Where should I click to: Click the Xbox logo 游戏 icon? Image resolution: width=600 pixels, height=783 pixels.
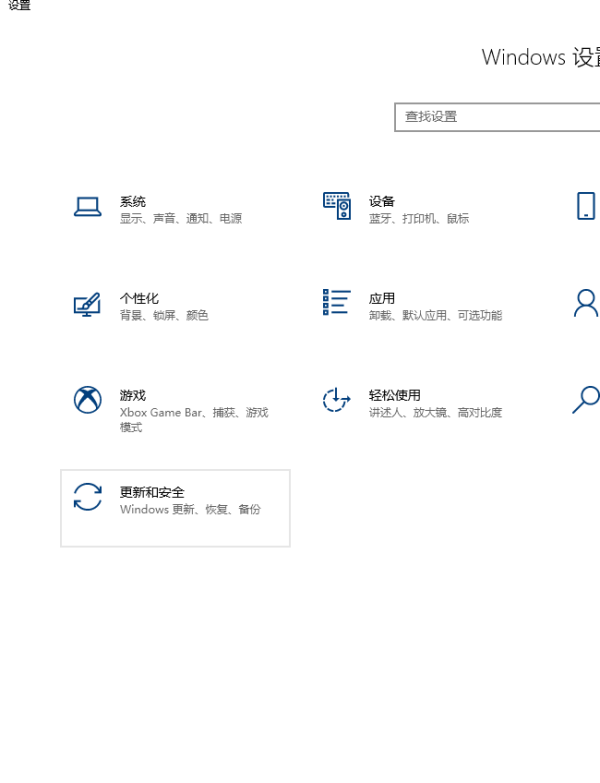tap(88, 400)
